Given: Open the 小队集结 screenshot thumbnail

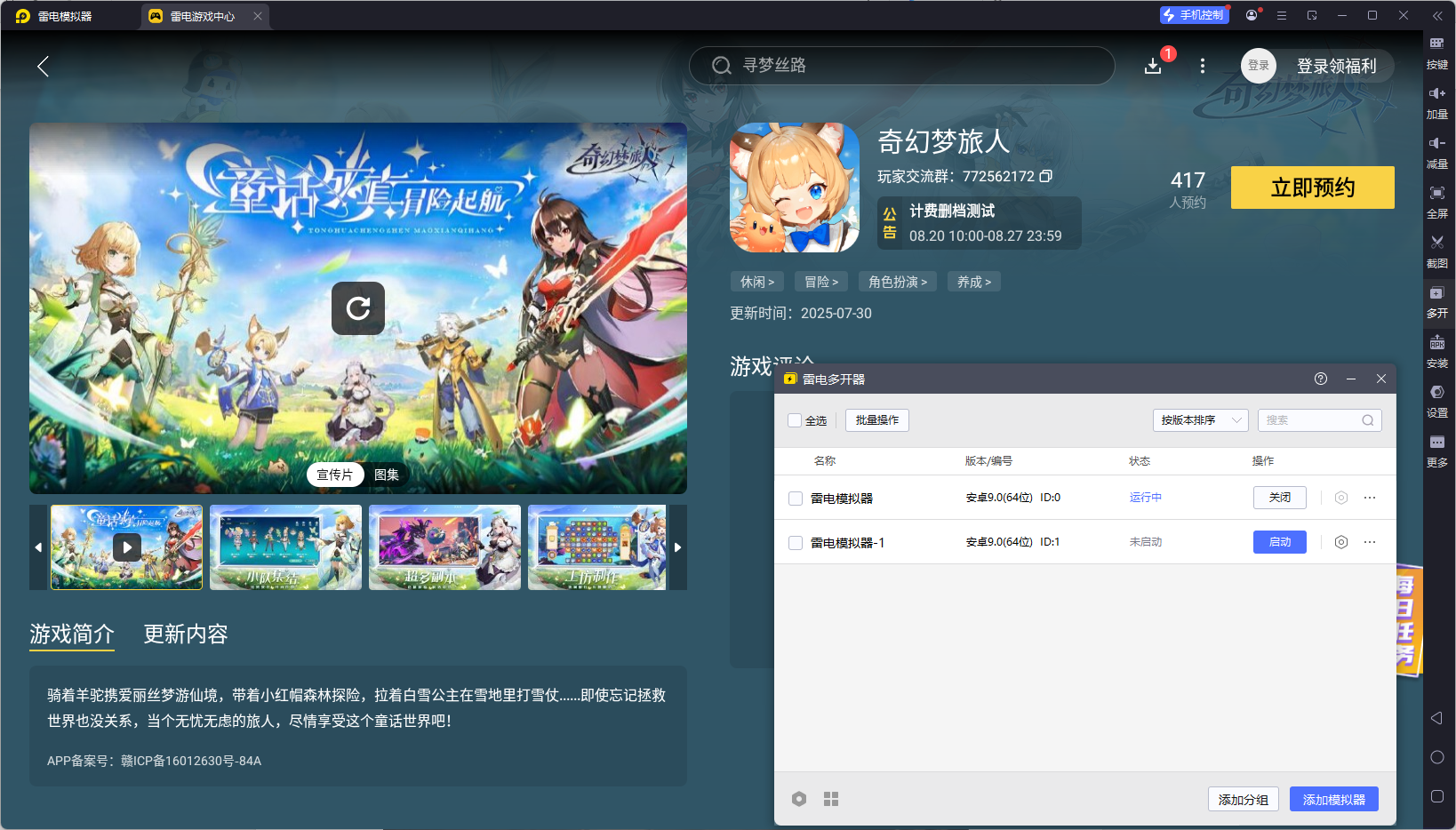Looking at the screenshot, I should 285,547.
